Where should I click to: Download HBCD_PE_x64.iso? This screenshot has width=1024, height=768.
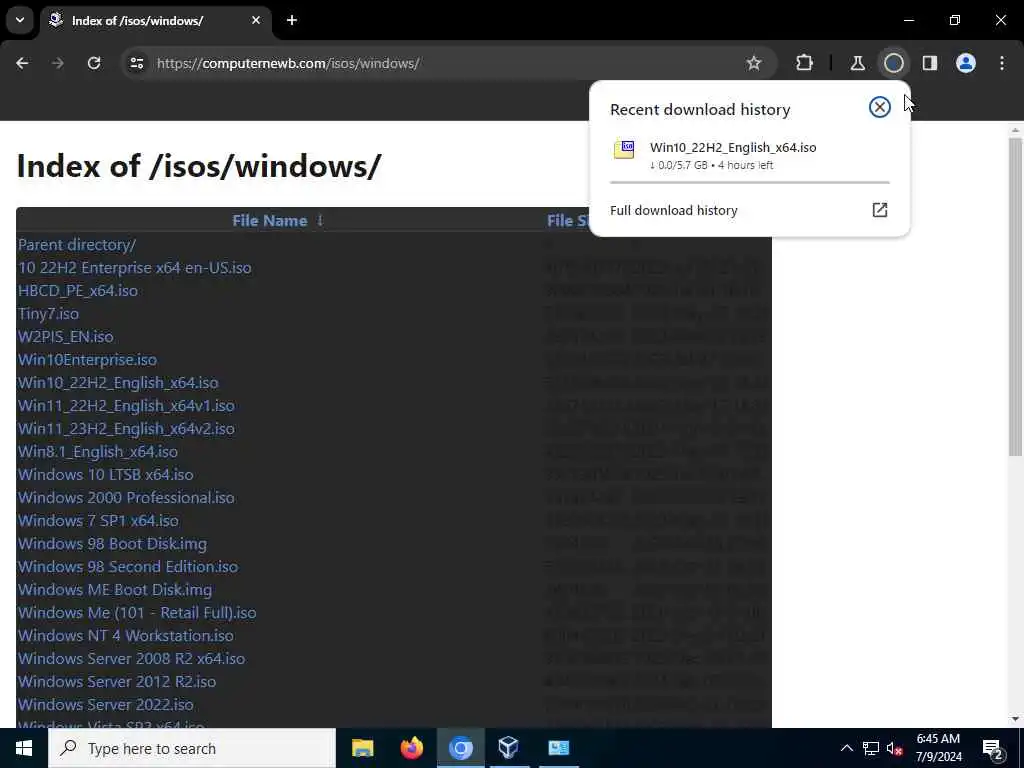pyautogui.click(x=78, y=291)
